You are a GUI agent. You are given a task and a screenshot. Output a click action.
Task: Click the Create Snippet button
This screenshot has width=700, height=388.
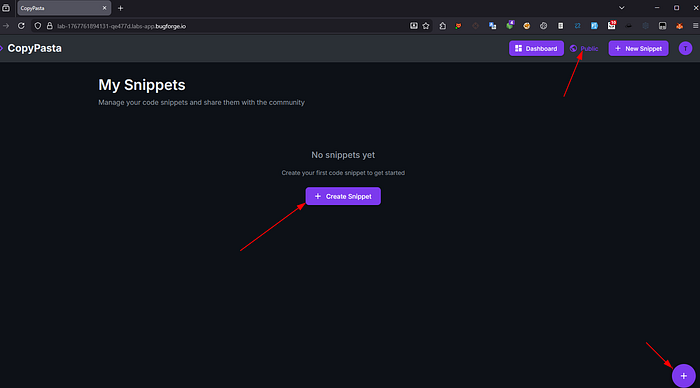click(343, 196)
